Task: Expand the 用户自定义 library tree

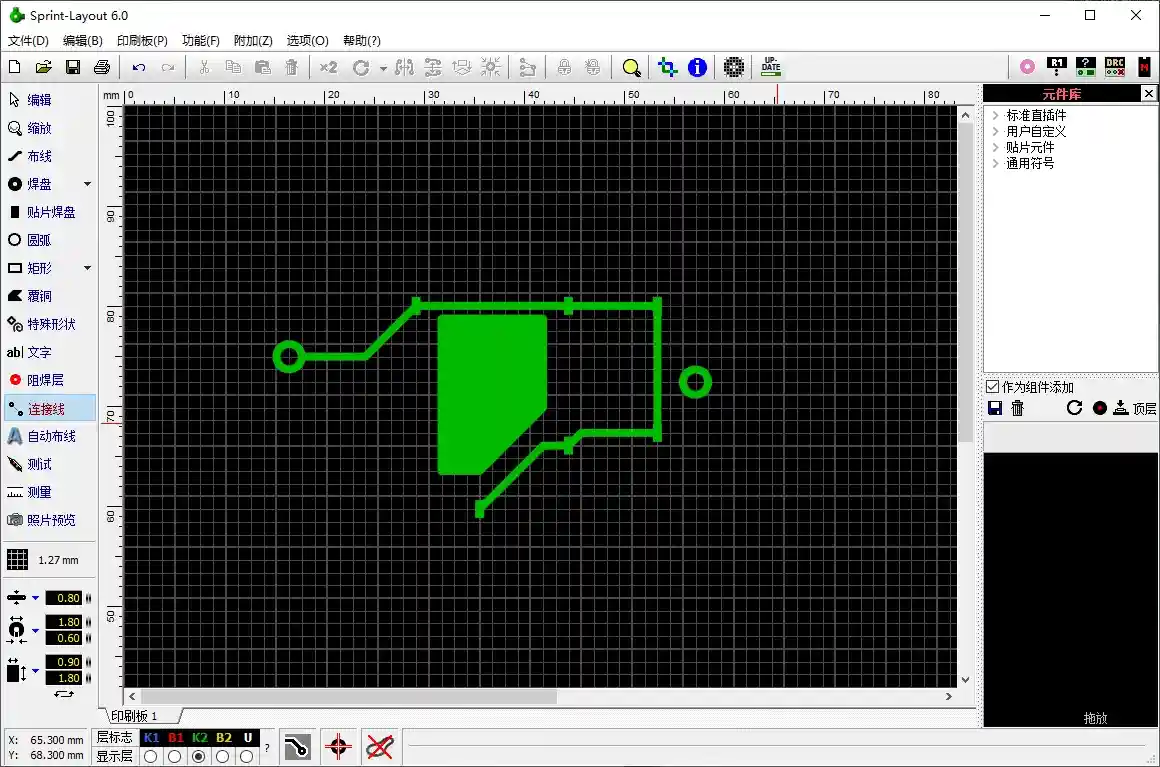Action: [995, 132]
